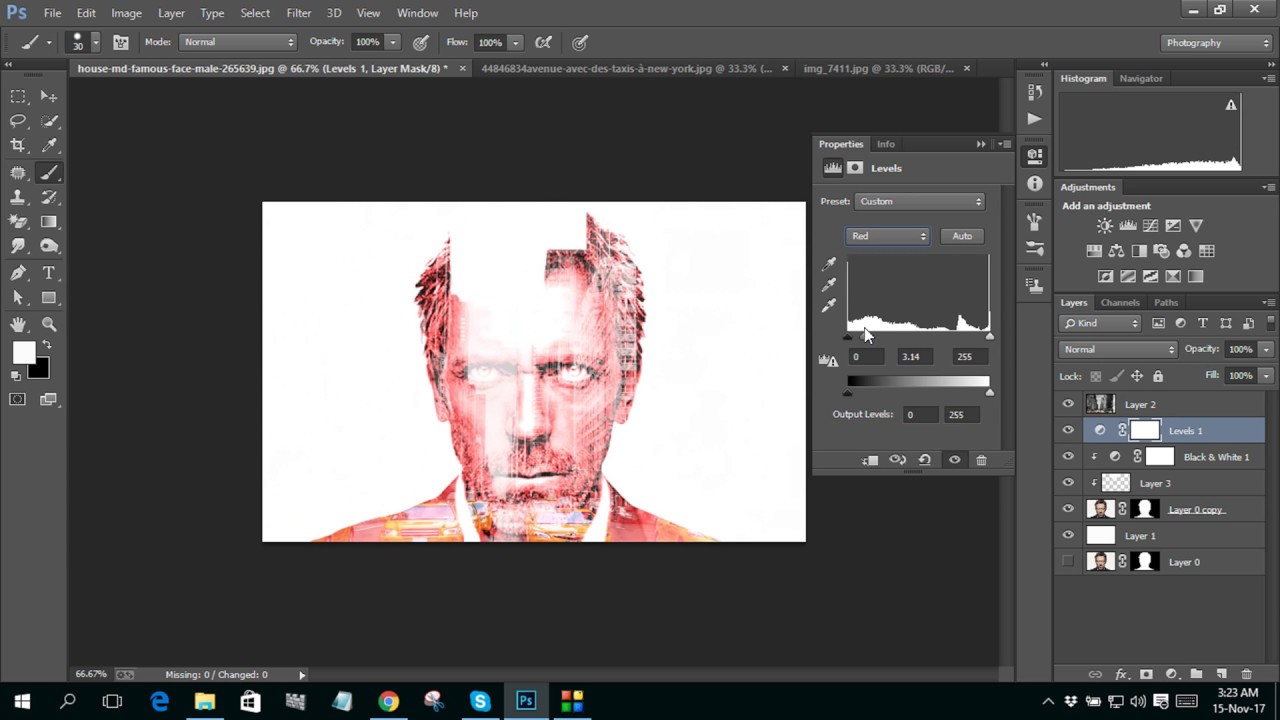Switch to the img_7411.jpg document tab

click(x=879, y=68)
